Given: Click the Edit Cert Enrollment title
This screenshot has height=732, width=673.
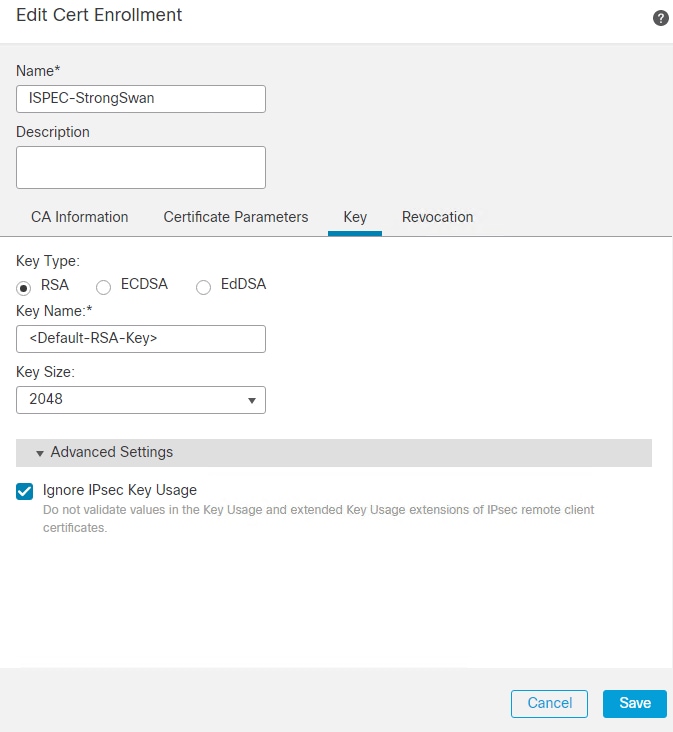Looking at the screenshot, I should tap(99, 15).
